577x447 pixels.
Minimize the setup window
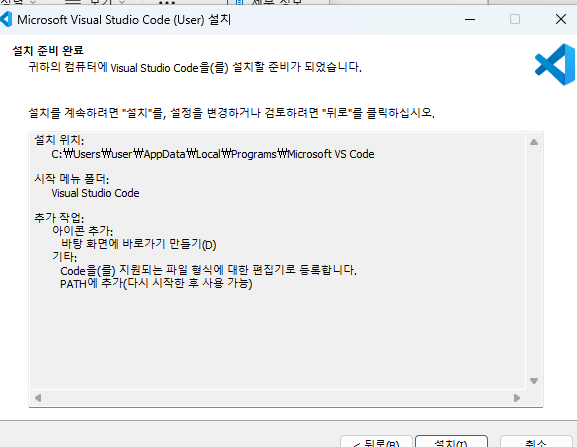click(x=470, y=19)
